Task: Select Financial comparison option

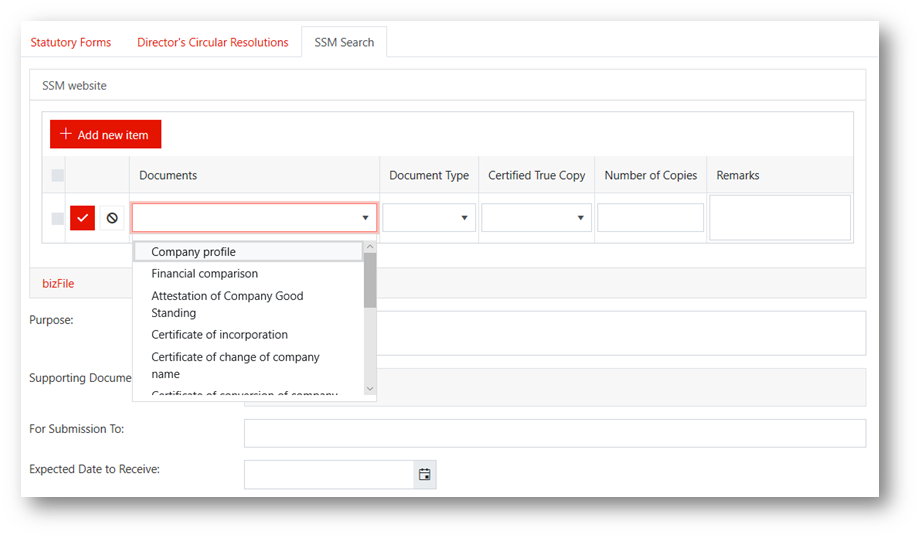Action: (205, 274)
